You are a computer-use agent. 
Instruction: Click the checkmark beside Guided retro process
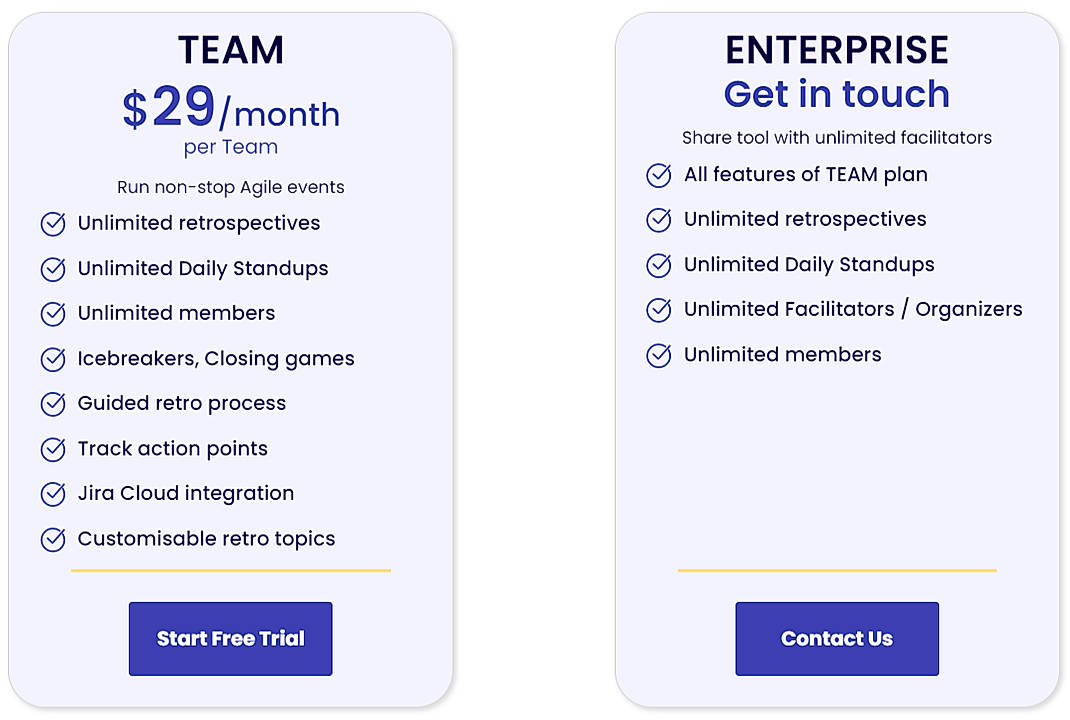pos(53,404)
